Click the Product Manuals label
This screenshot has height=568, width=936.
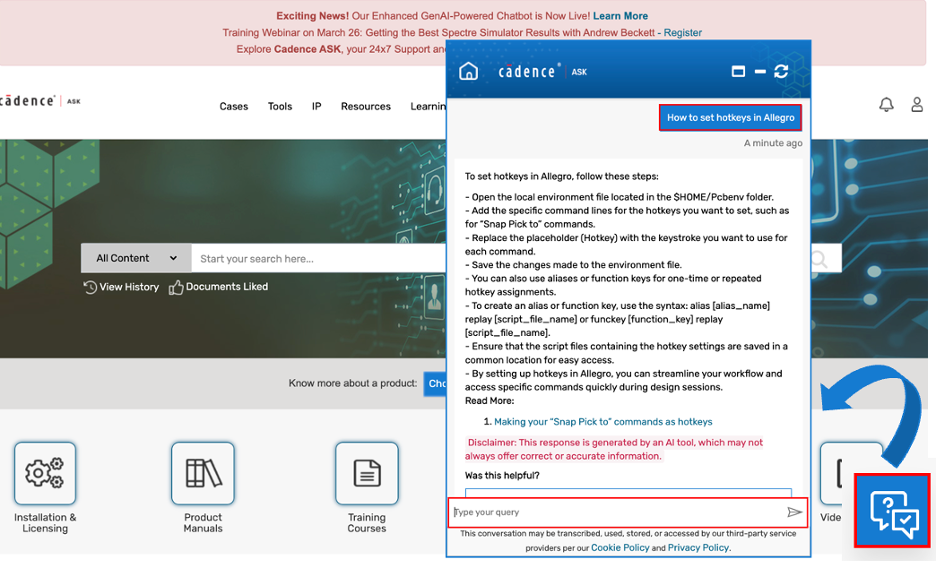(203, 523)
